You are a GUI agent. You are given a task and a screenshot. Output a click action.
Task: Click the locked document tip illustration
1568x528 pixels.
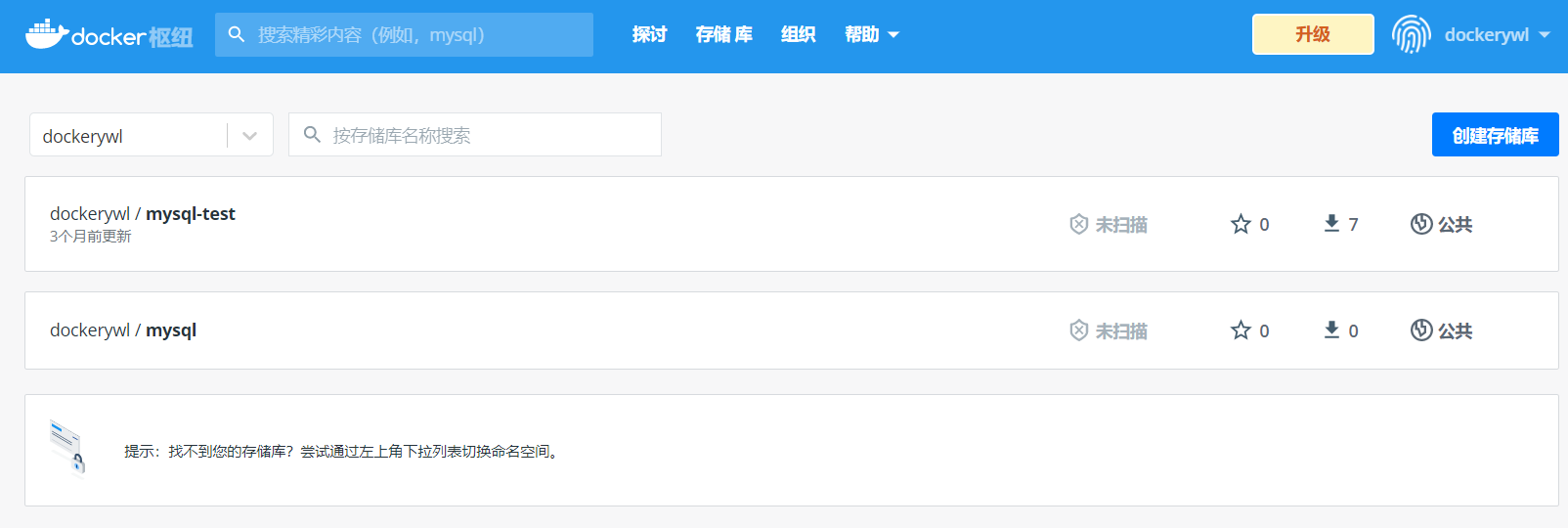pyautogui.click(x=67, y=447)
